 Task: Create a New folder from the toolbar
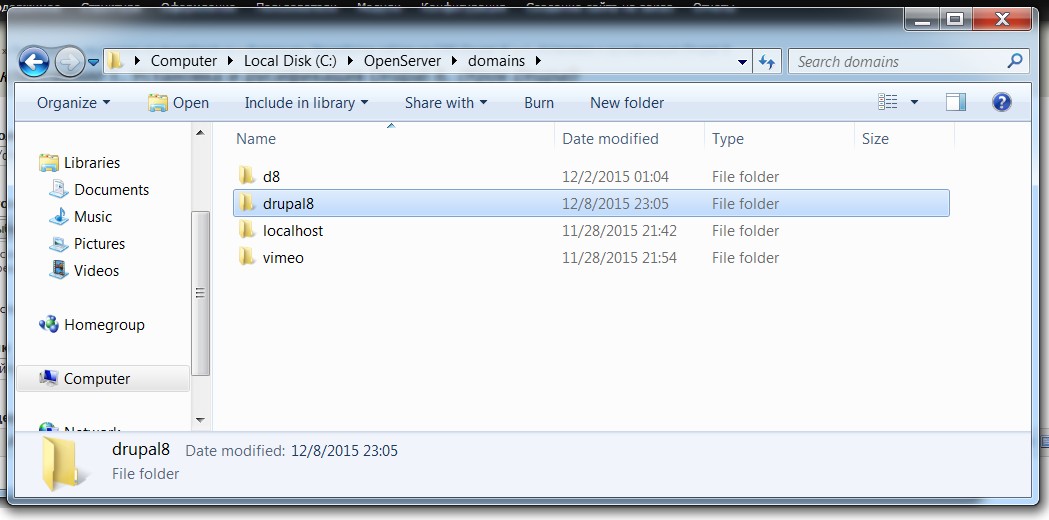pos(627,102)
